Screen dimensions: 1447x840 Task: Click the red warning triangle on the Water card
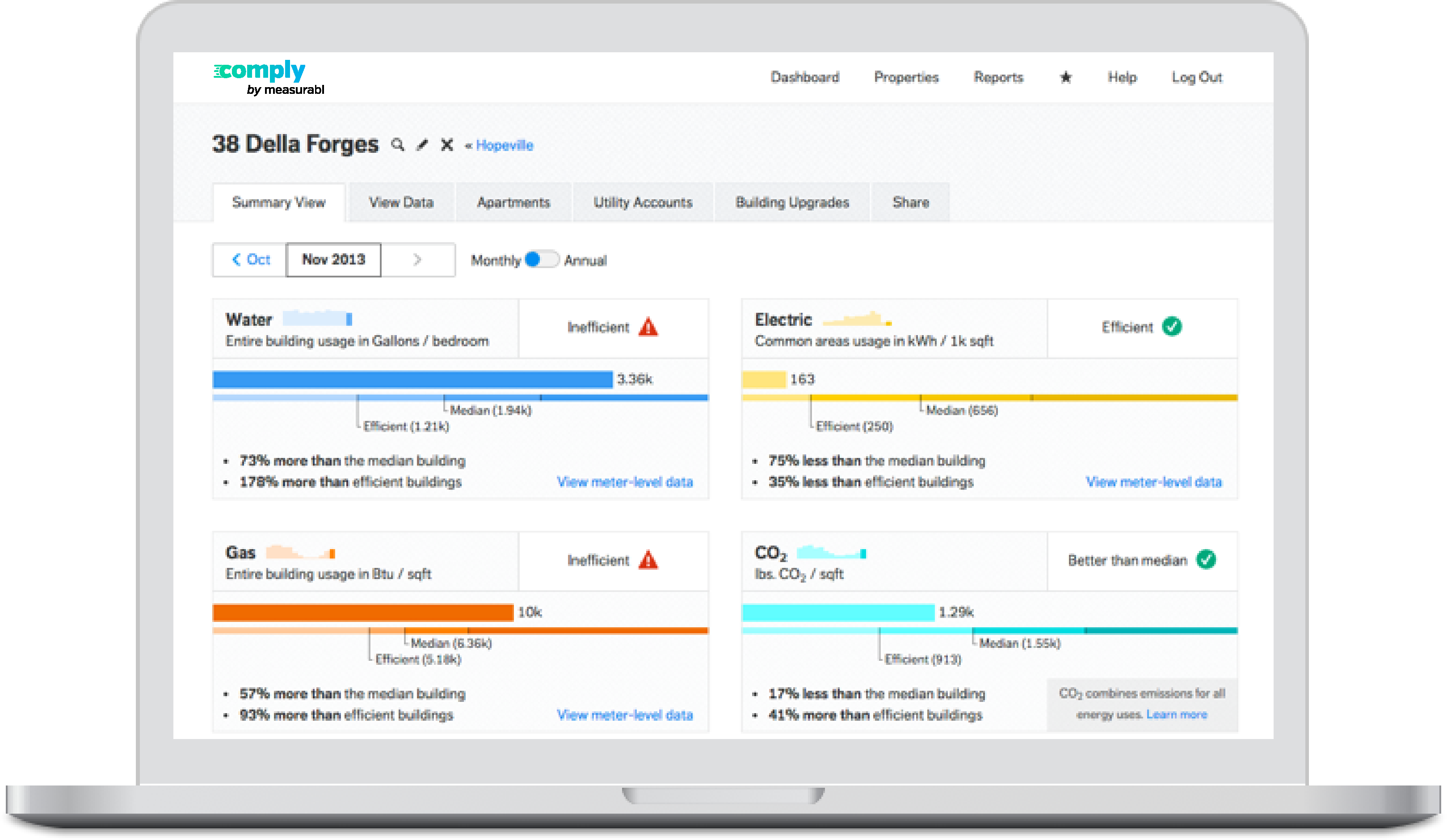point(648,327)
